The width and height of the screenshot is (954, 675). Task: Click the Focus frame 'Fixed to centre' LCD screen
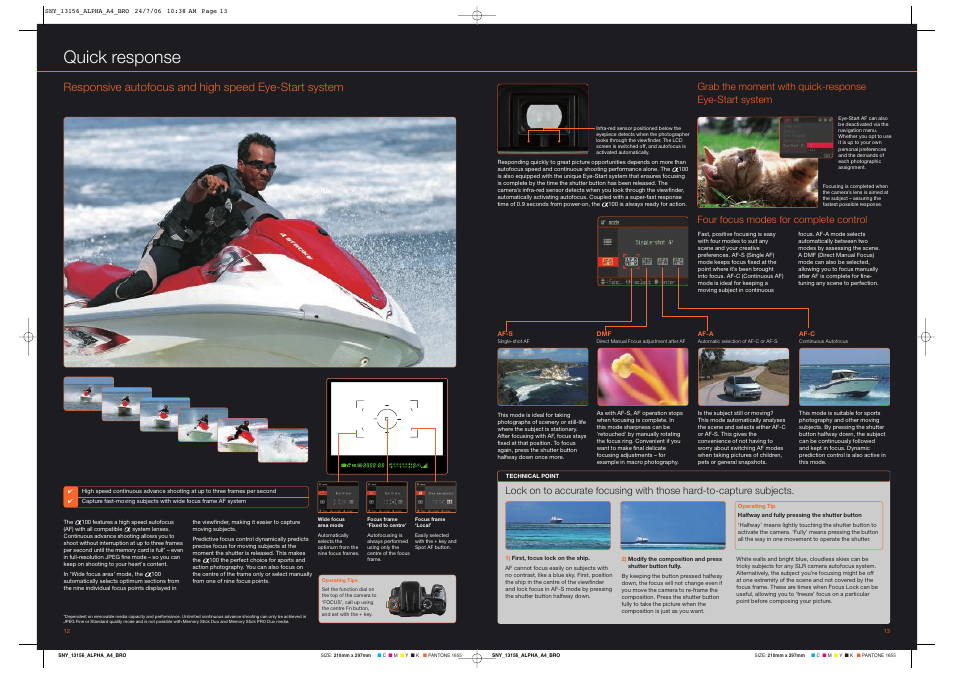click(x=386, y=498)
